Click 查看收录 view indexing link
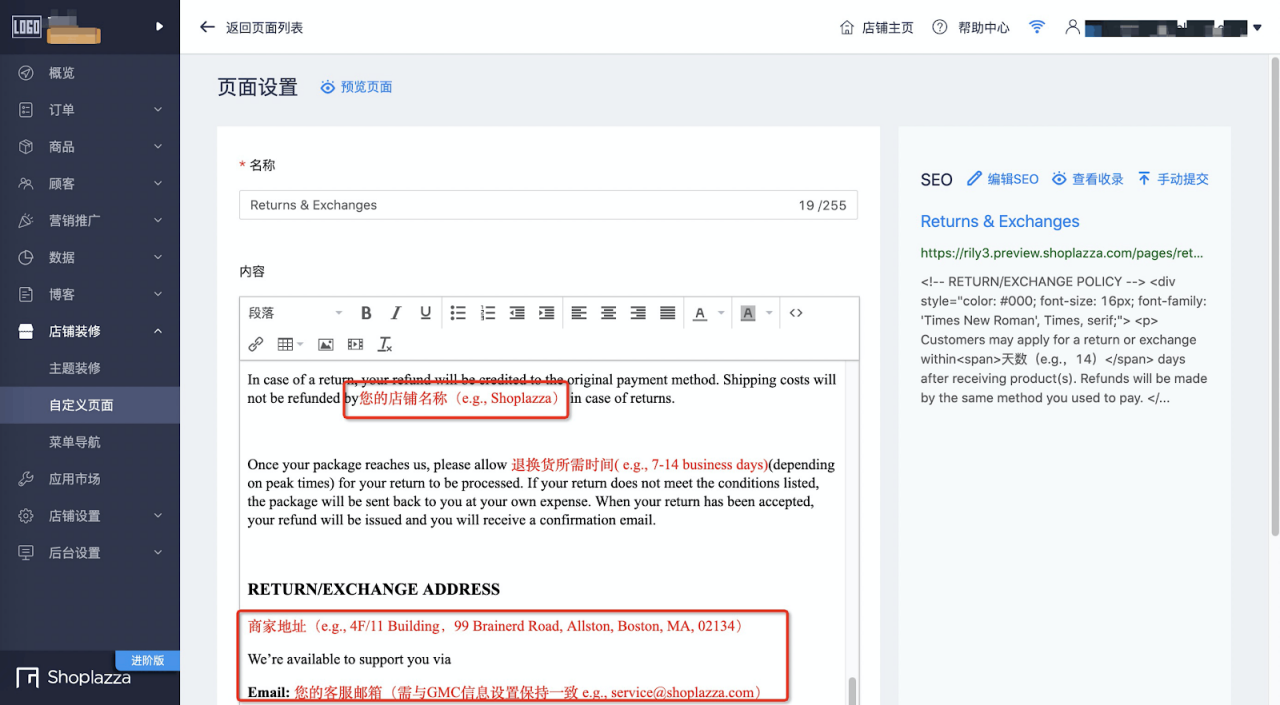Viewport: 1280px width, 705px height. pos(1087,179)
